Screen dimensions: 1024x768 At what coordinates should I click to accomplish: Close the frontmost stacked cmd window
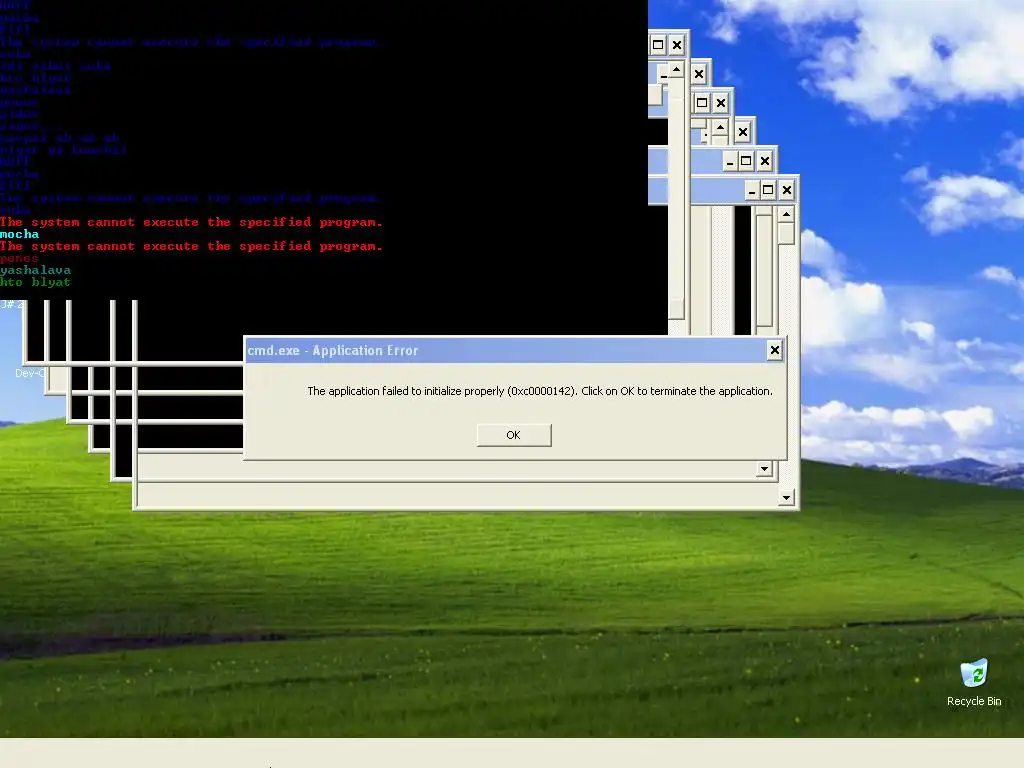(x=787, y=190)
